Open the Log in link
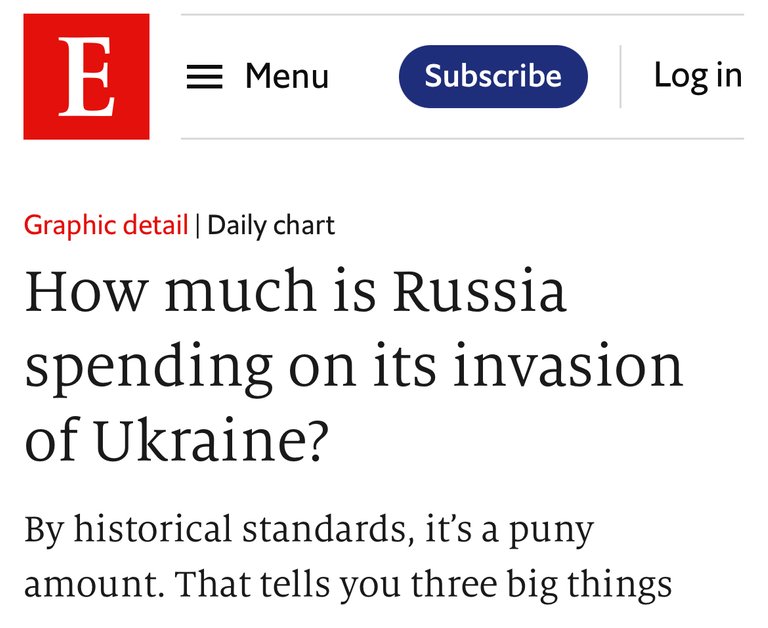This screenshot has height=628, width=768. tap(698, 76)
